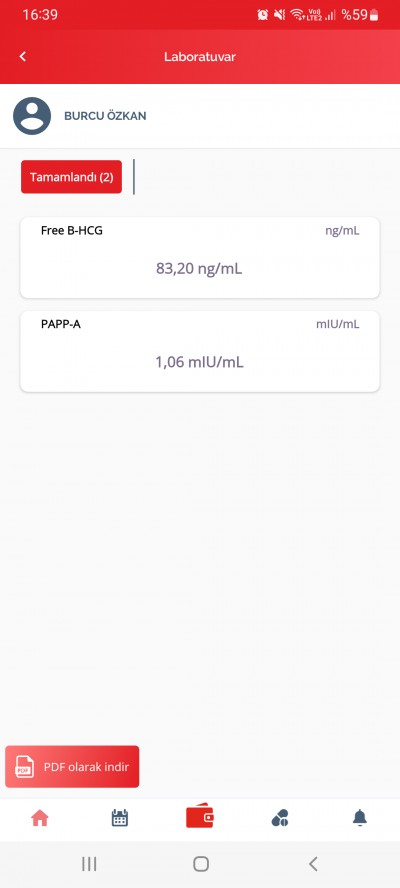Download results with PDF olarak indir
The image size is (400, 888).
72,766
